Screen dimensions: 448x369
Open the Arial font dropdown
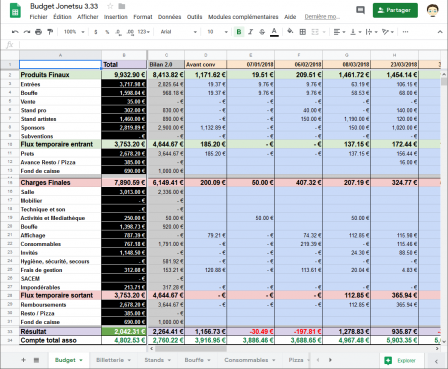[178, 32]
